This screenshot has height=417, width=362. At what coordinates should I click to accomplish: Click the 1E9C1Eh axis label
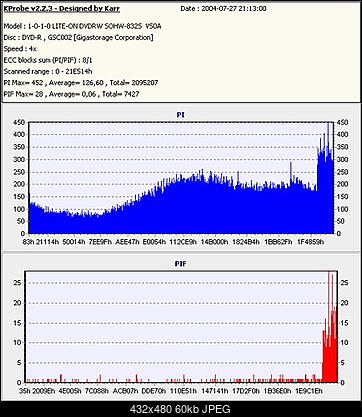pos(308,391)
